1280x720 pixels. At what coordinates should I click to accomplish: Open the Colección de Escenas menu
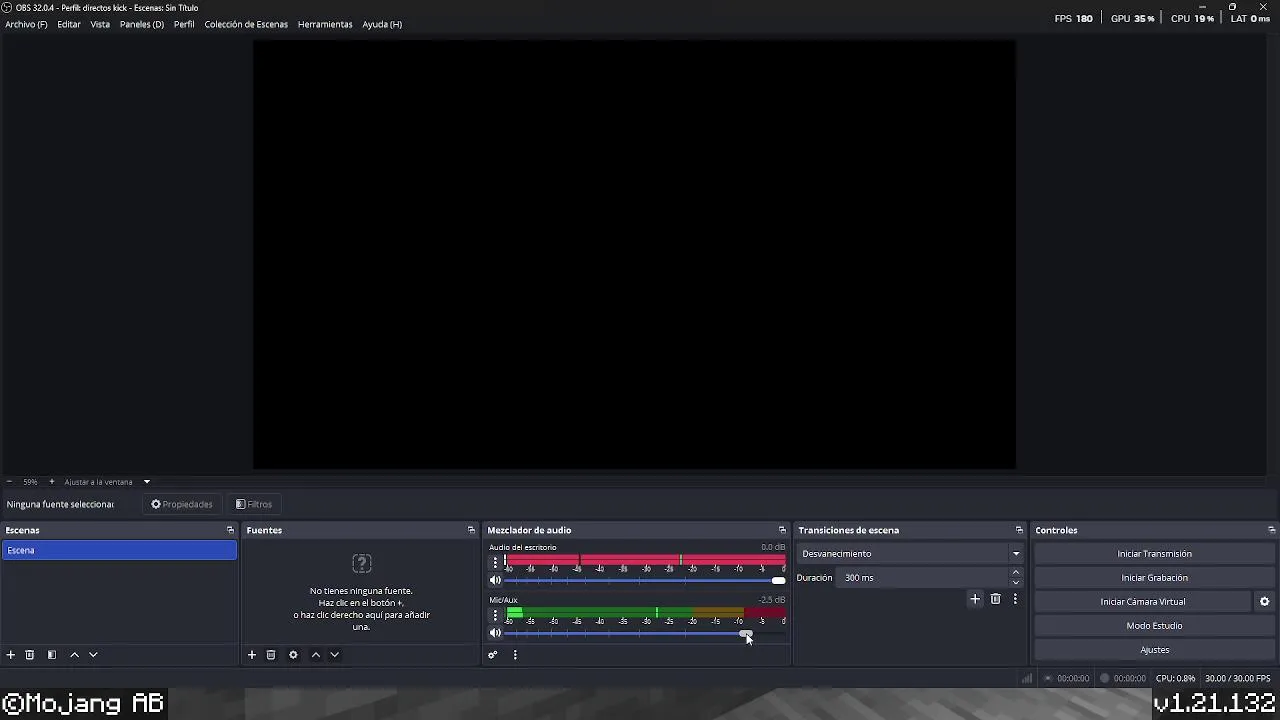pyautogui.click(x=246, y=24)
